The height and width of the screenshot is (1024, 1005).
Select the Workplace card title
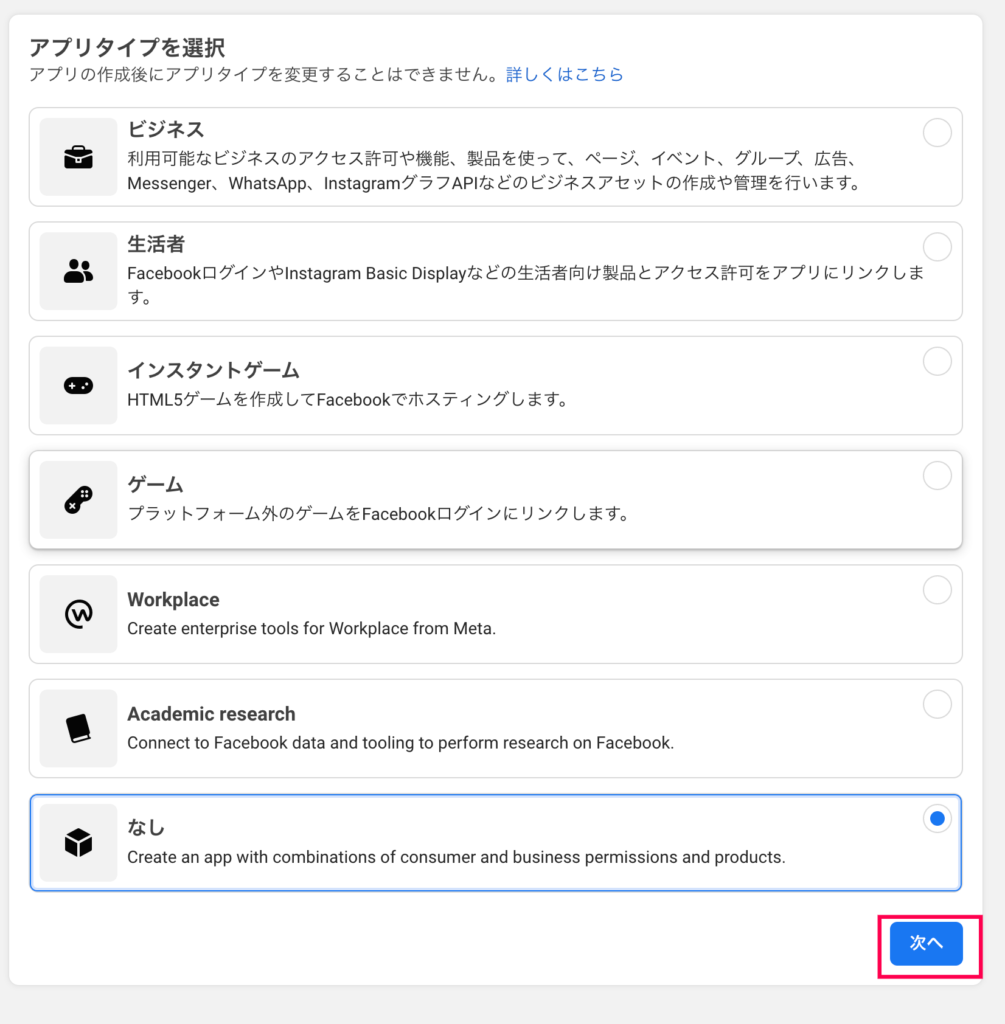coord(173,600)
